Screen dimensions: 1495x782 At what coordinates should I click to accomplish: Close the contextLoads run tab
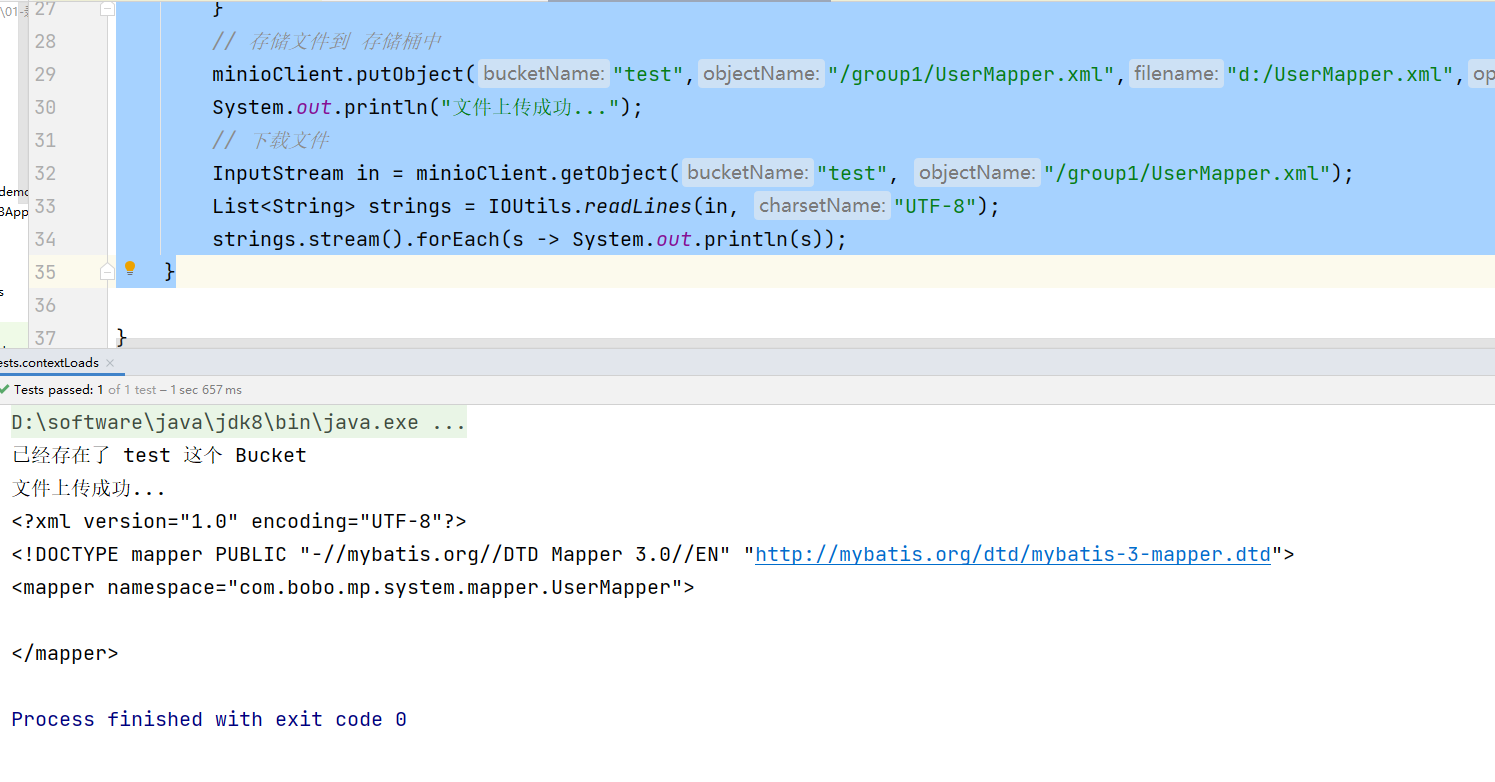click(x=110, y=363)
